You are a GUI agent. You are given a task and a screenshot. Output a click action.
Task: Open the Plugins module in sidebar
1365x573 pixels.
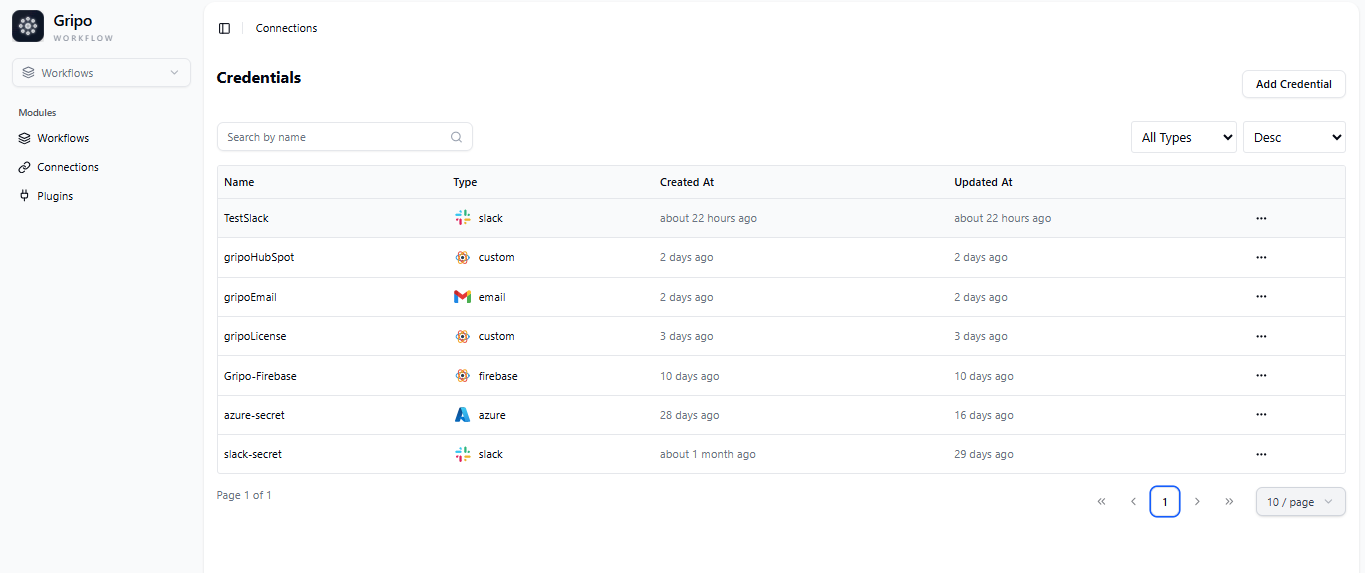click(55, 196)
